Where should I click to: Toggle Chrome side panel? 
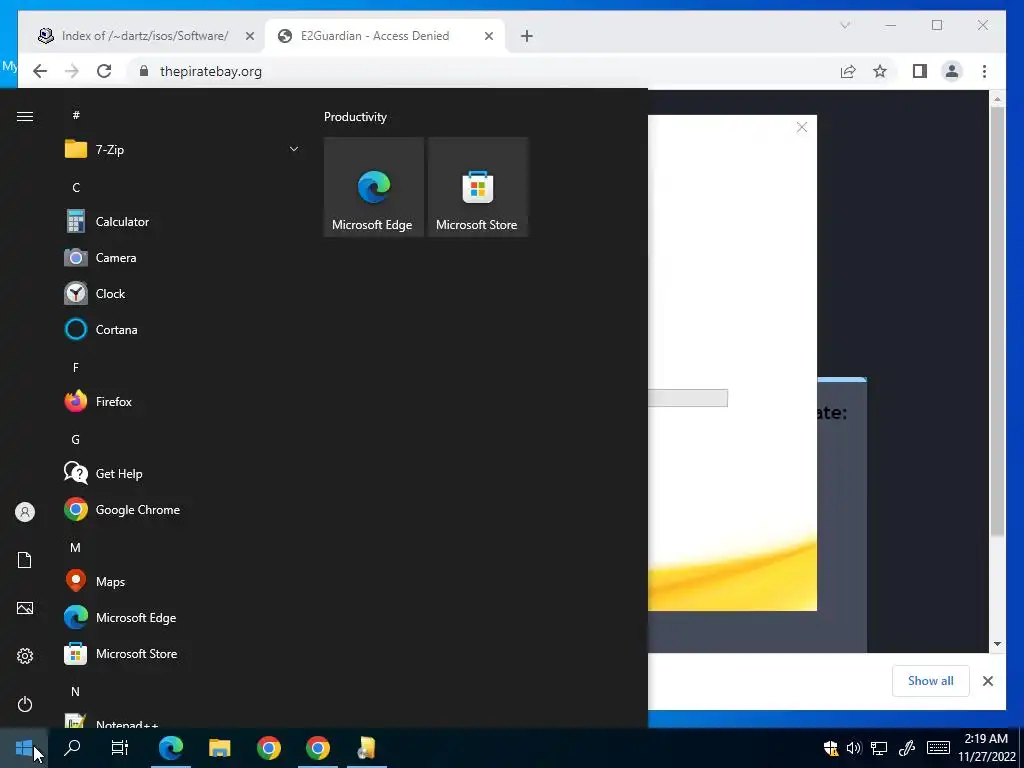tap(920, 71)
